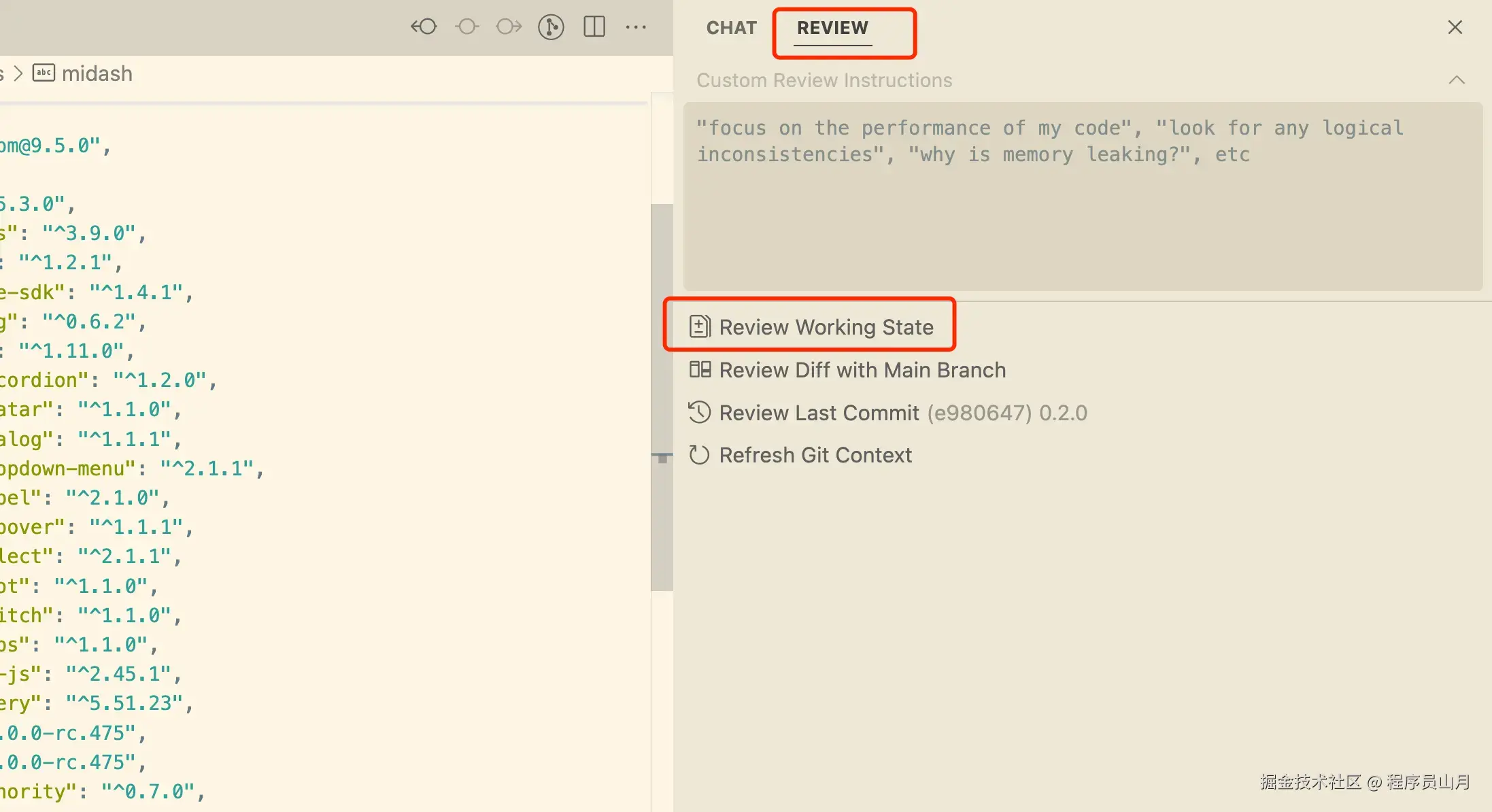Image resolution: width=1492 pixels, height=812 pixels.
Task: Click the breadcrumb chevron before midash
Action: [18, 73]
